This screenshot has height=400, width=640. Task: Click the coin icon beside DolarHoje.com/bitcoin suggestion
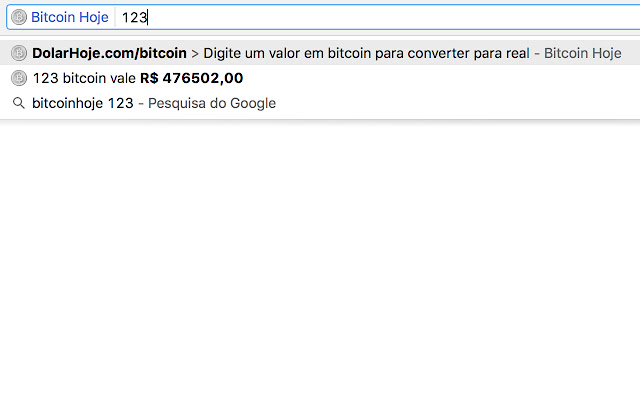coord(19,53)
